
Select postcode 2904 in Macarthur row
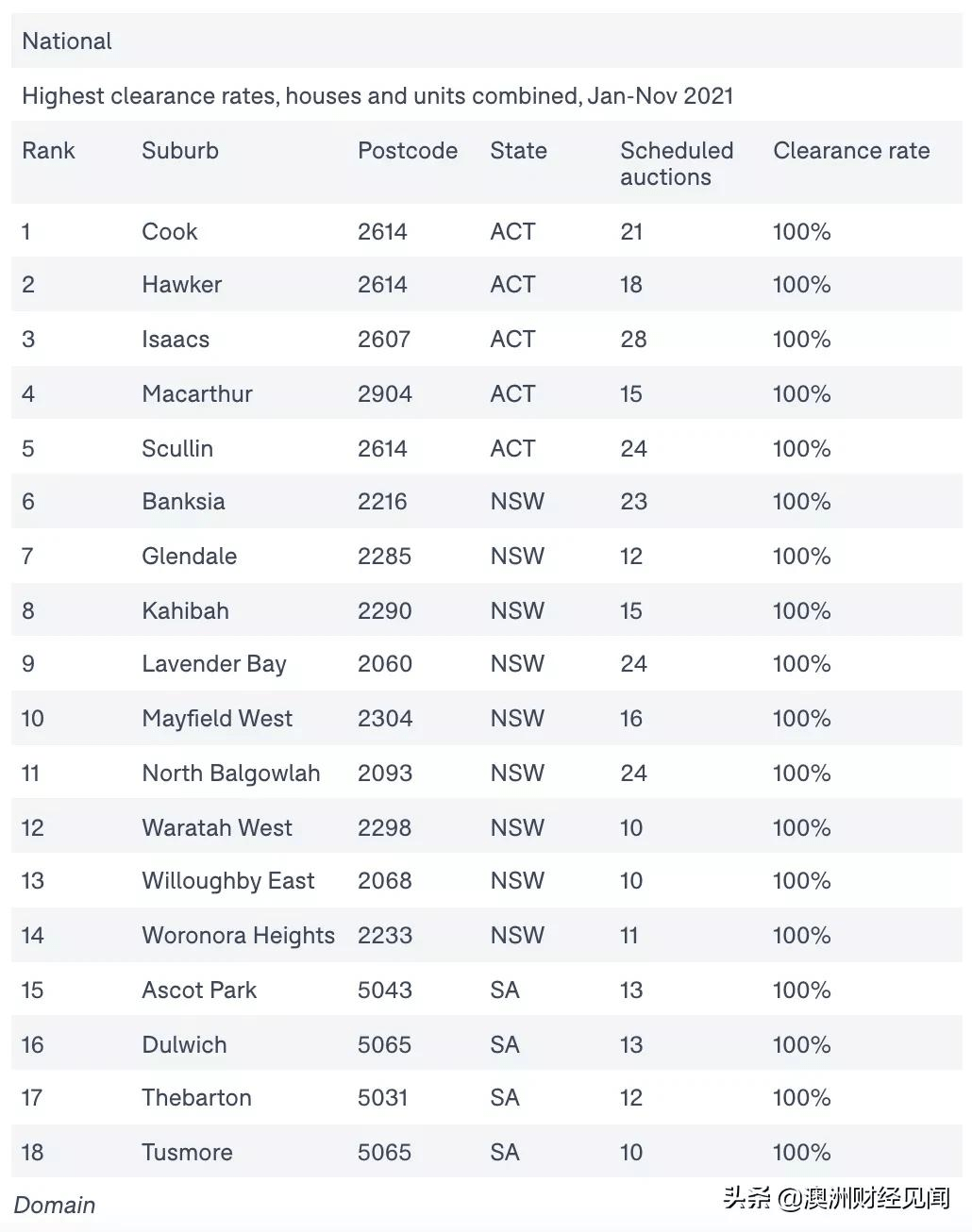pyautogui.click(x=384, y=394)
